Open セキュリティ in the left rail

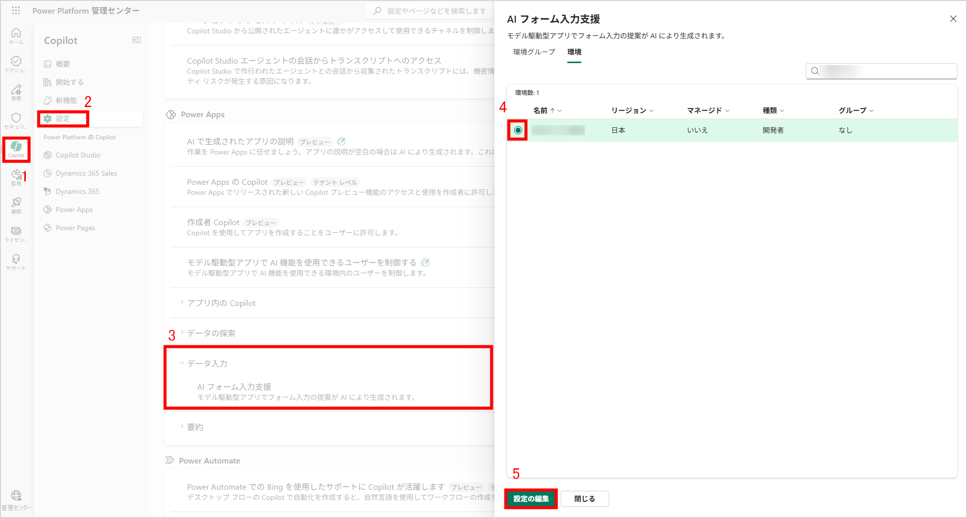(17, 120)
